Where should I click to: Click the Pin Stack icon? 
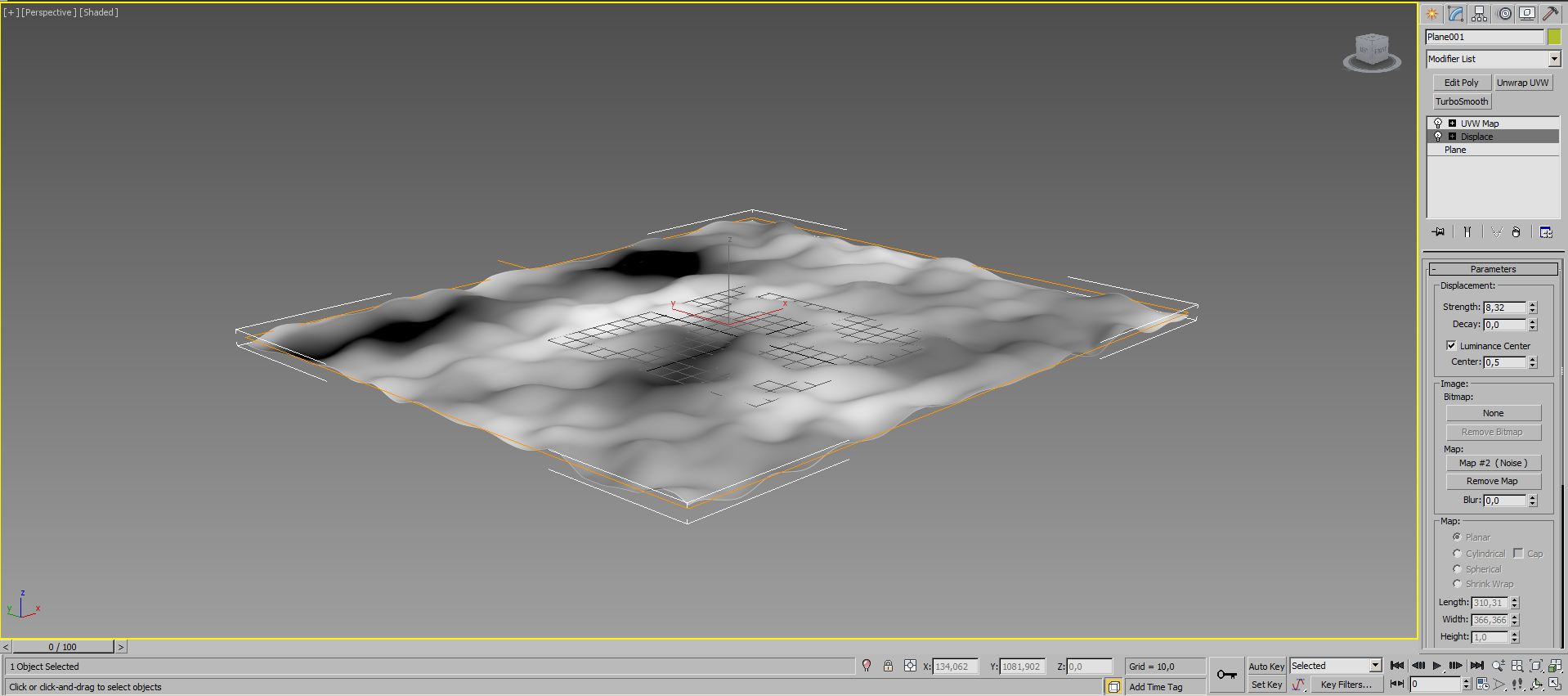1439,232
